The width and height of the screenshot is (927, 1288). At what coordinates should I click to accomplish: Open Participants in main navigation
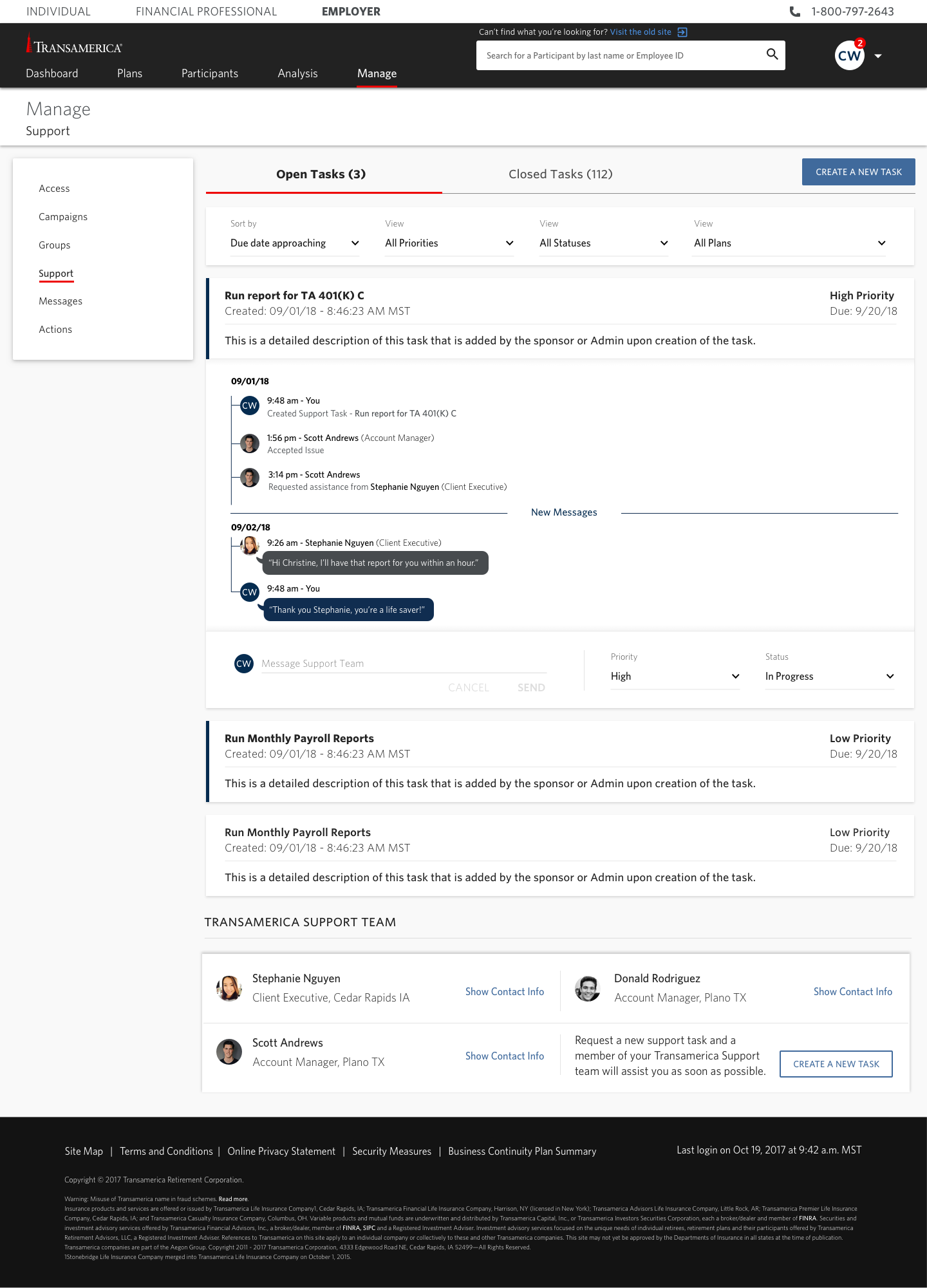pos(210,73)
